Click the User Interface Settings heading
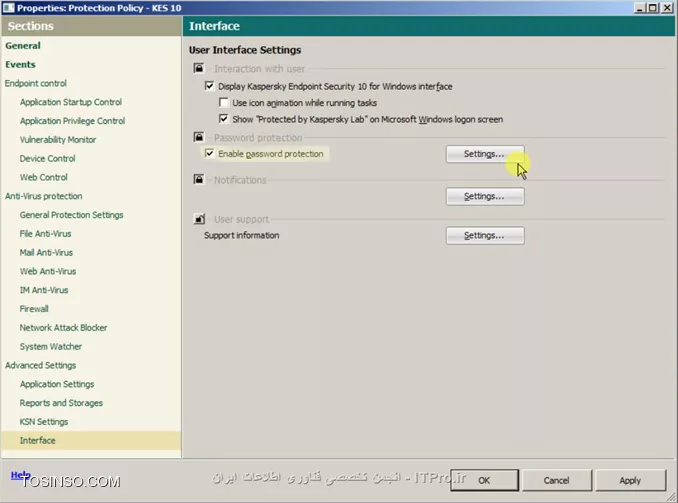This screenshot has height=503, width=678. coord(245,50)
